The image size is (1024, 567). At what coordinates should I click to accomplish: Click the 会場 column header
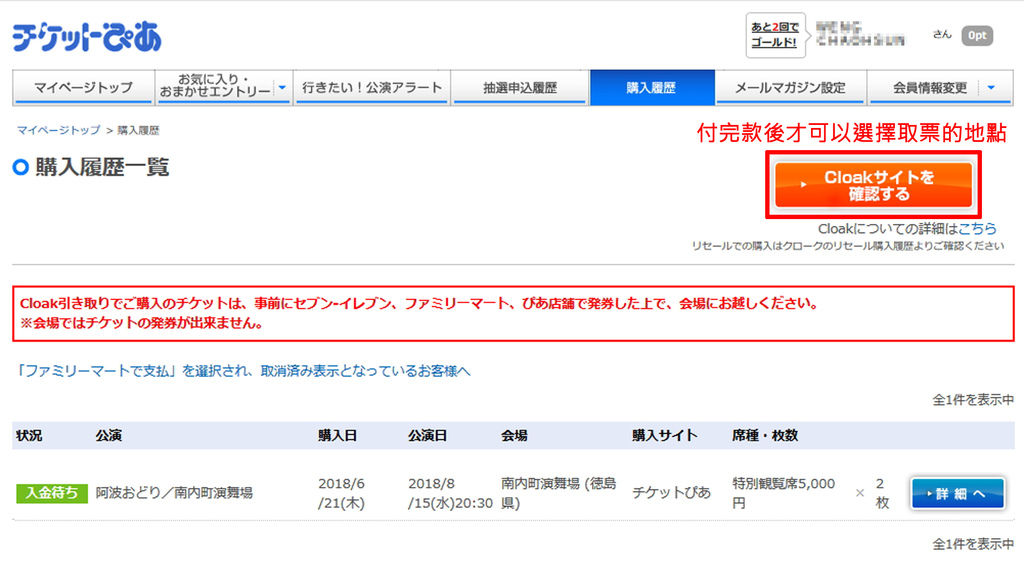point(514,436)
